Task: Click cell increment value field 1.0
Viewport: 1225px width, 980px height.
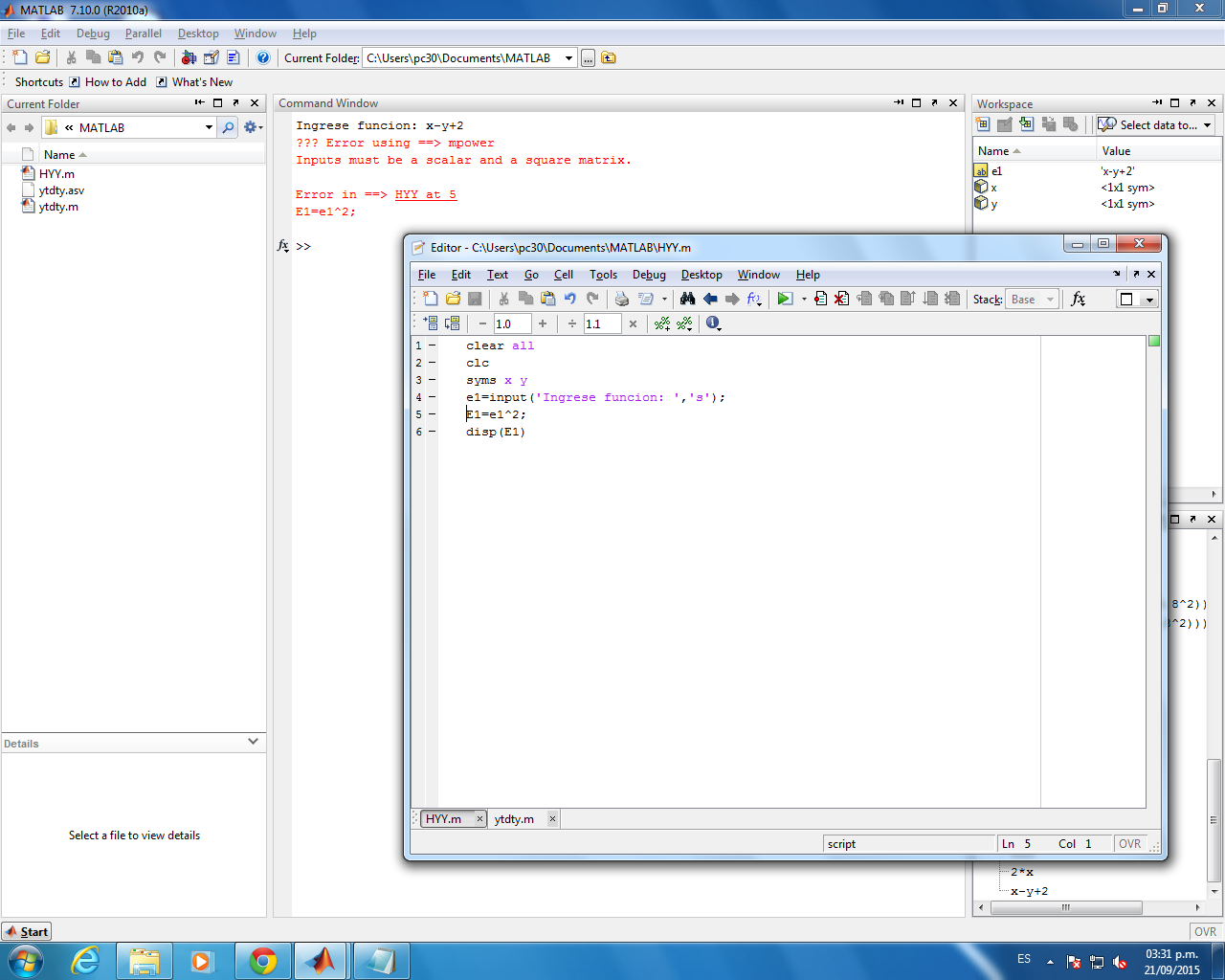Action: pyautogui.click(x=512, y=324)
